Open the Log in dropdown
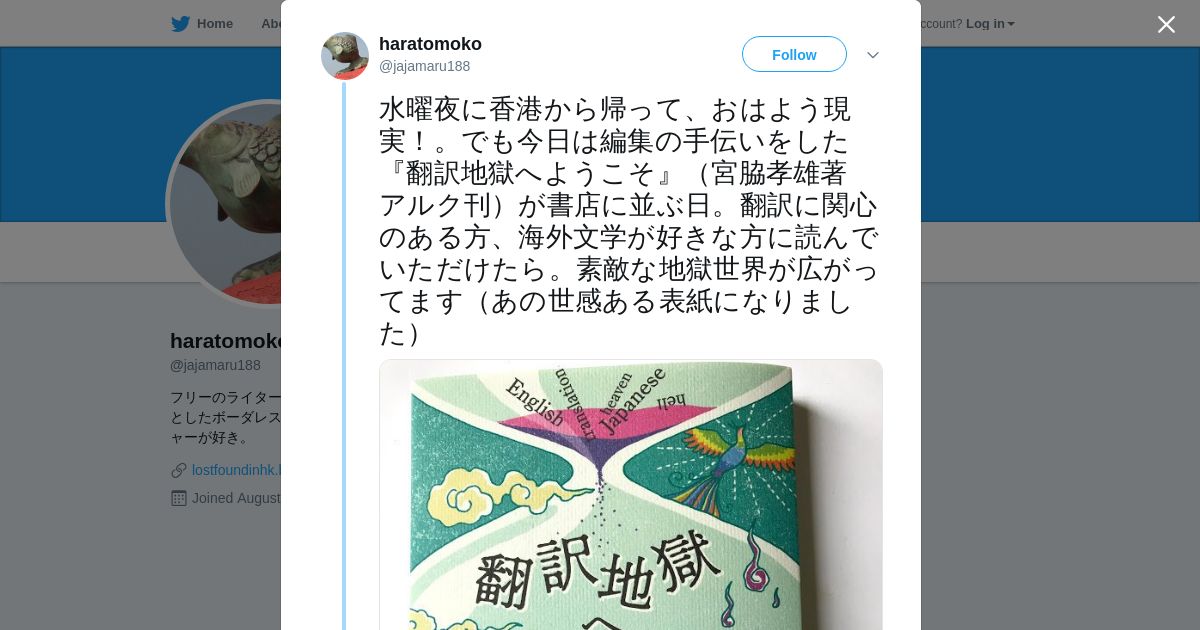 tap(990, 24)
